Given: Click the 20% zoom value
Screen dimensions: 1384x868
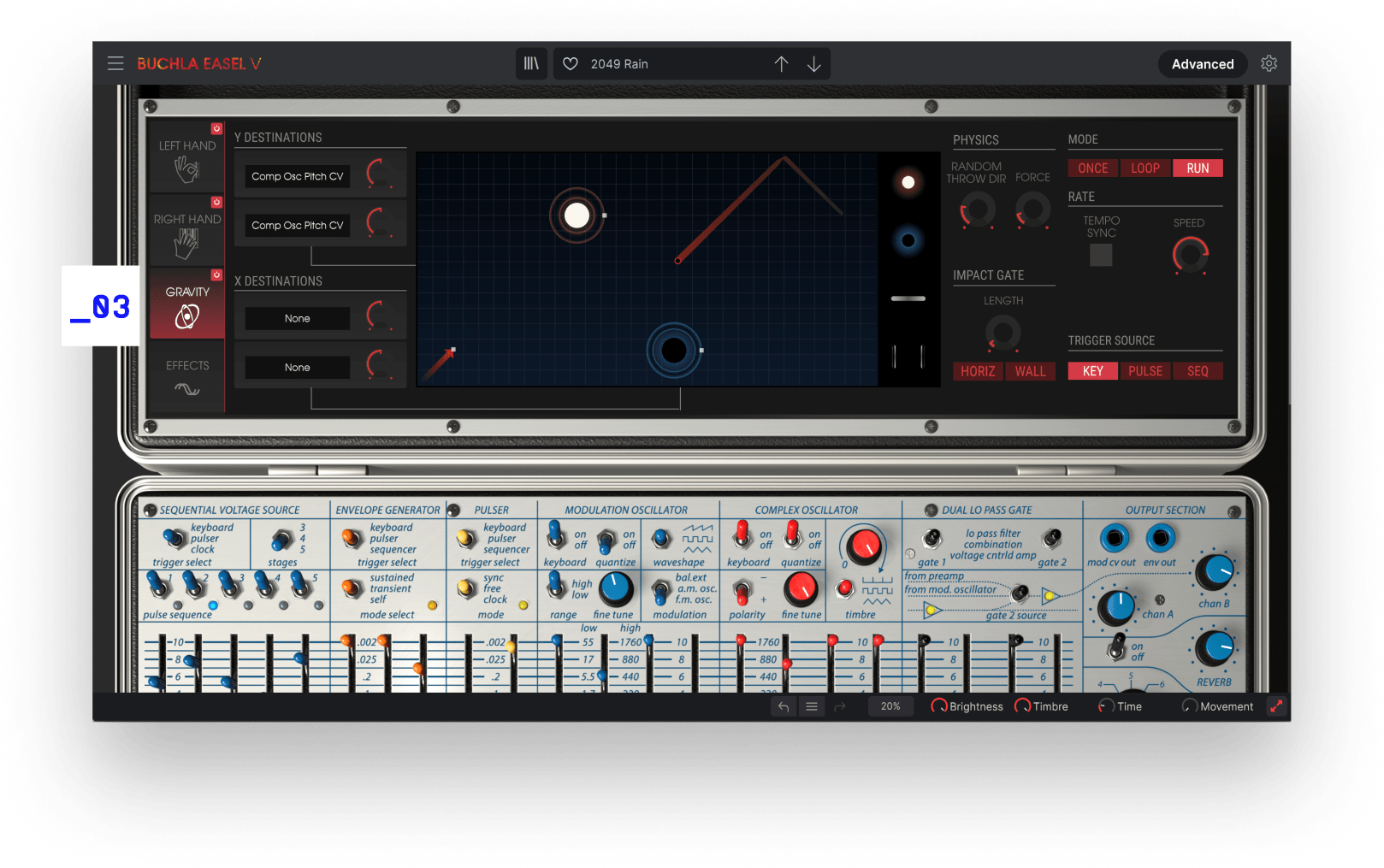Looking at the screenshot, I should [x=890, y=706].
